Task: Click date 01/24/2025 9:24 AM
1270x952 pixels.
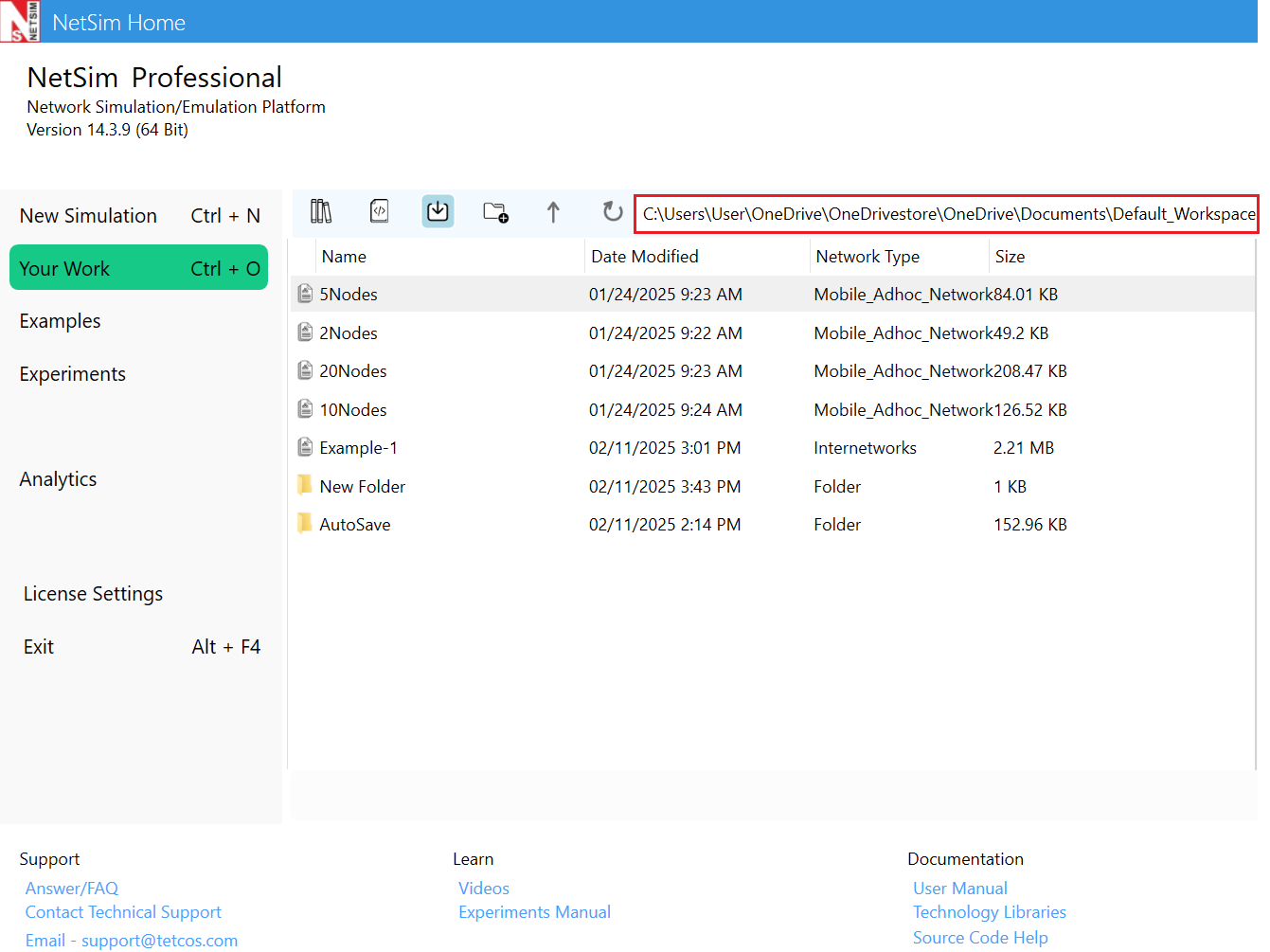Action: [666, 410]
